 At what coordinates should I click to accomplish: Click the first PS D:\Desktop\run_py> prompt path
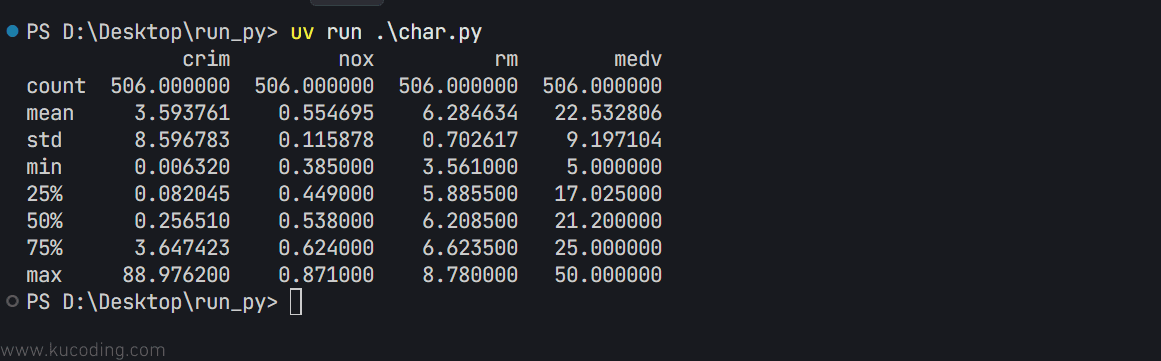152,32
